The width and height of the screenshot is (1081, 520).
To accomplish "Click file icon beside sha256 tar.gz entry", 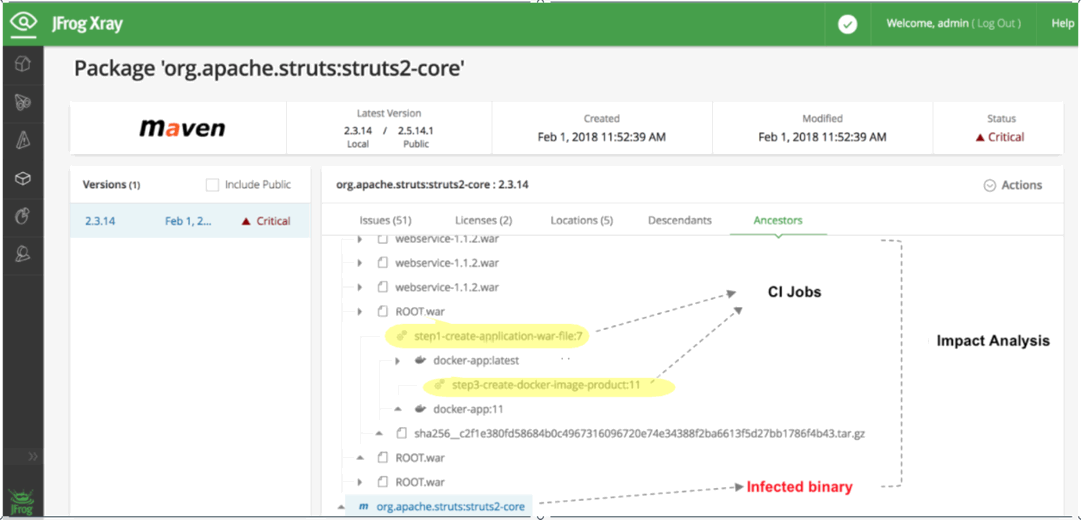I will click(x=401, y=434).
